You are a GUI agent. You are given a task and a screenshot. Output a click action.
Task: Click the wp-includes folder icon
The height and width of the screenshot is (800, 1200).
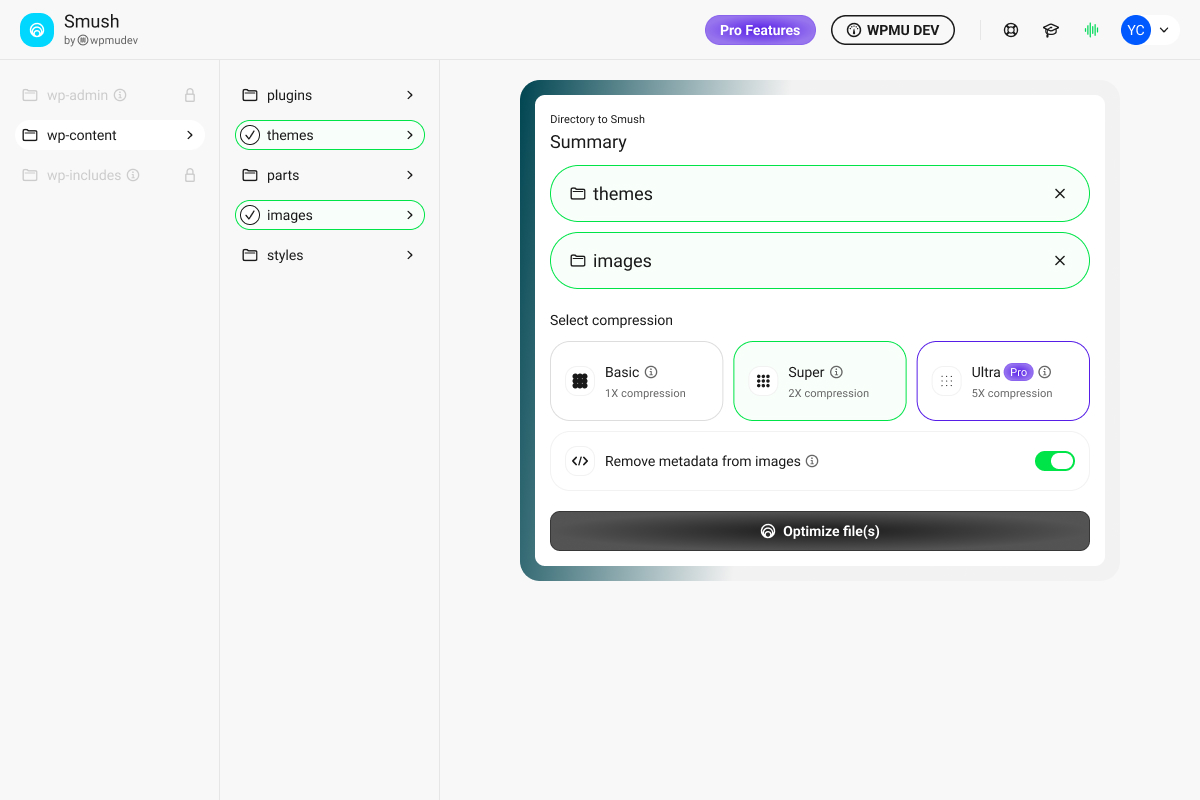tap(30, 175)
